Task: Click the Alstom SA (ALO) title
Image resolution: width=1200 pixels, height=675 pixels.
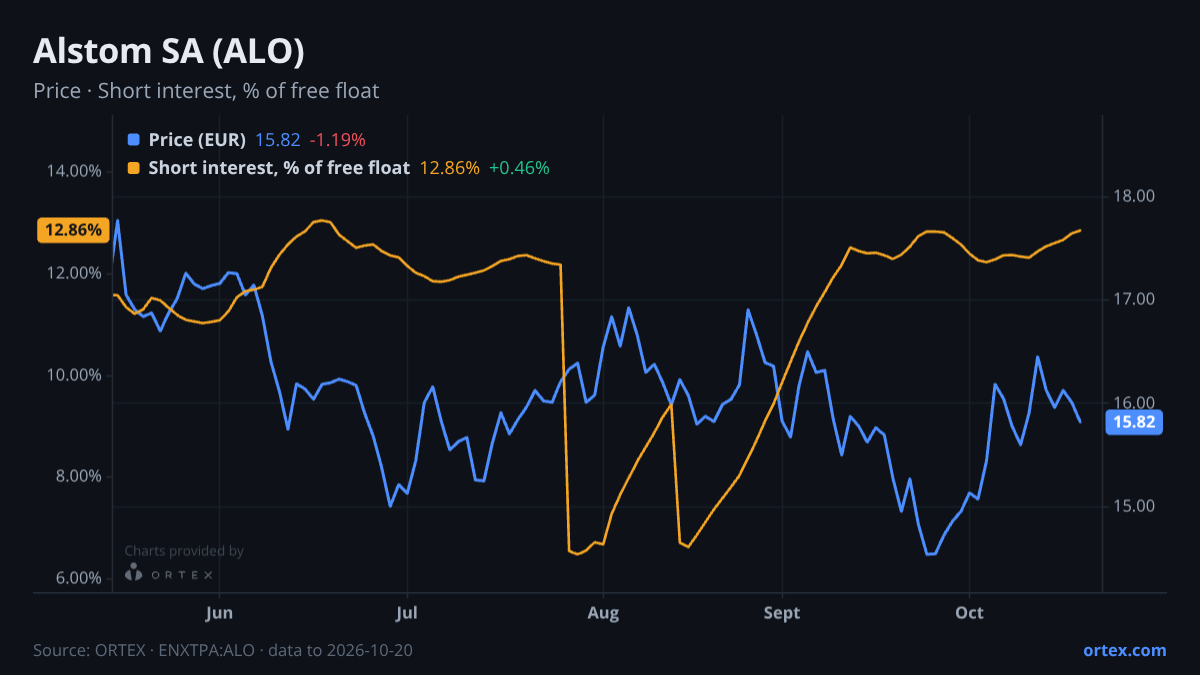Action: tap(169, 50)
